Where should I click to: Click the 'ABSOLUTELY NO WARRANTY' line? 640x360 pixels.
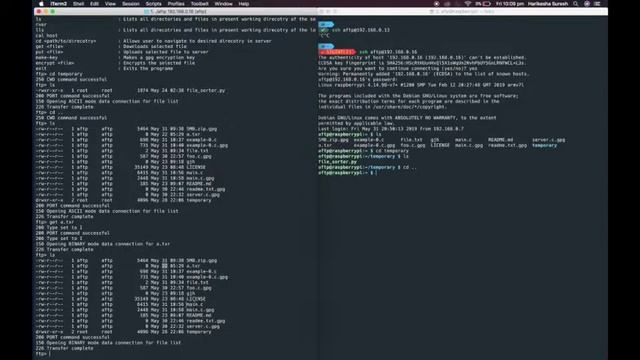pos(407,118)
